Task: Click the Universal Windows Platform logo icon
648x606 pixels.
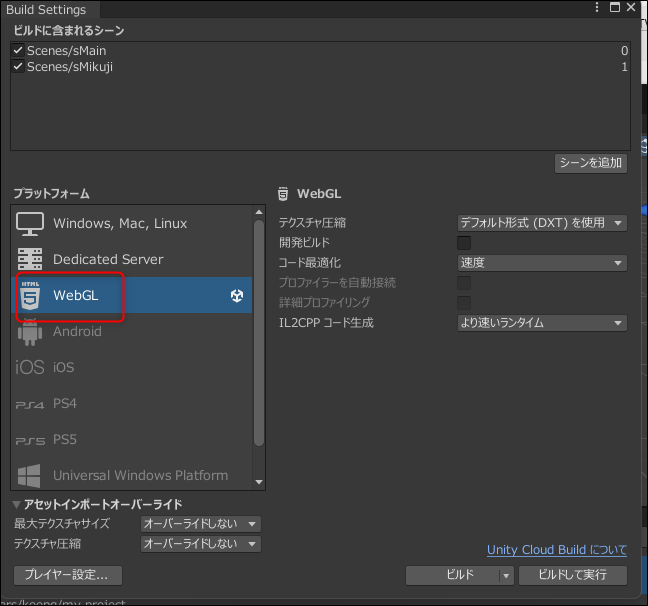Action: 29,475
